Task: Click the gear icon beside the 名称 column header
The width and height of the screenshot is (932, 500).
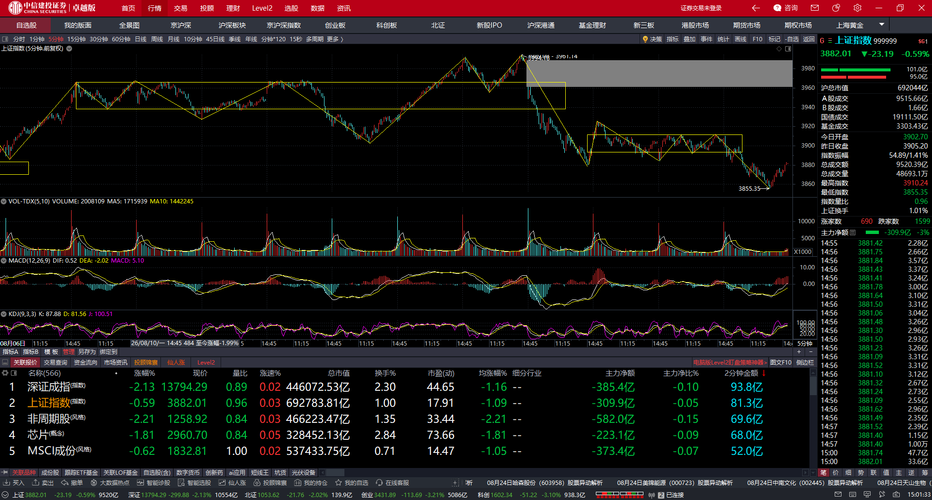Action: point(5,373)
